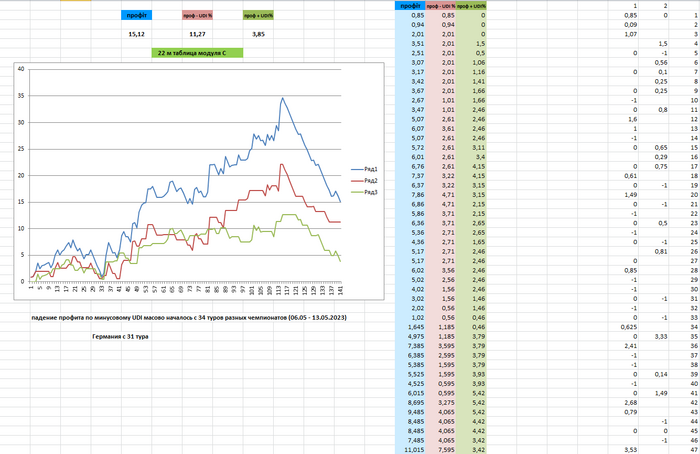Click the blue column cell 8,695
700x454 pixels.
coord(410,402)
